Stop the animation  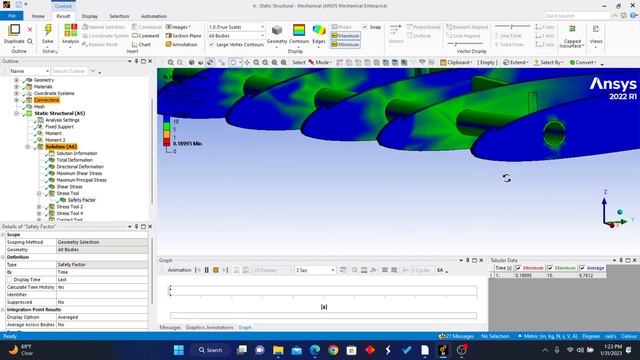[x=216, y=270]
